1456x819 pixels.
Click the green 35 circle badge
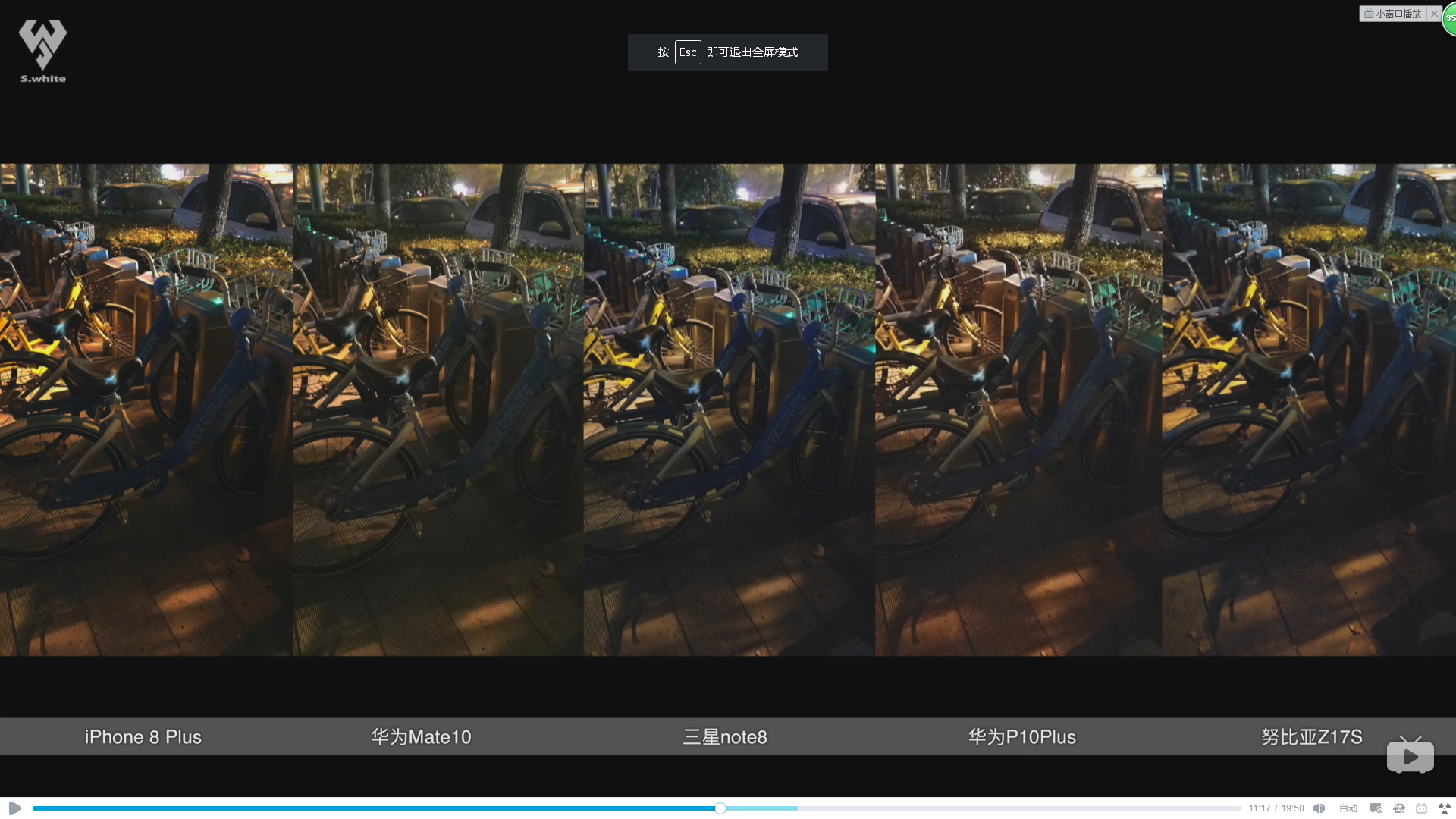[x=1449, y=18]
